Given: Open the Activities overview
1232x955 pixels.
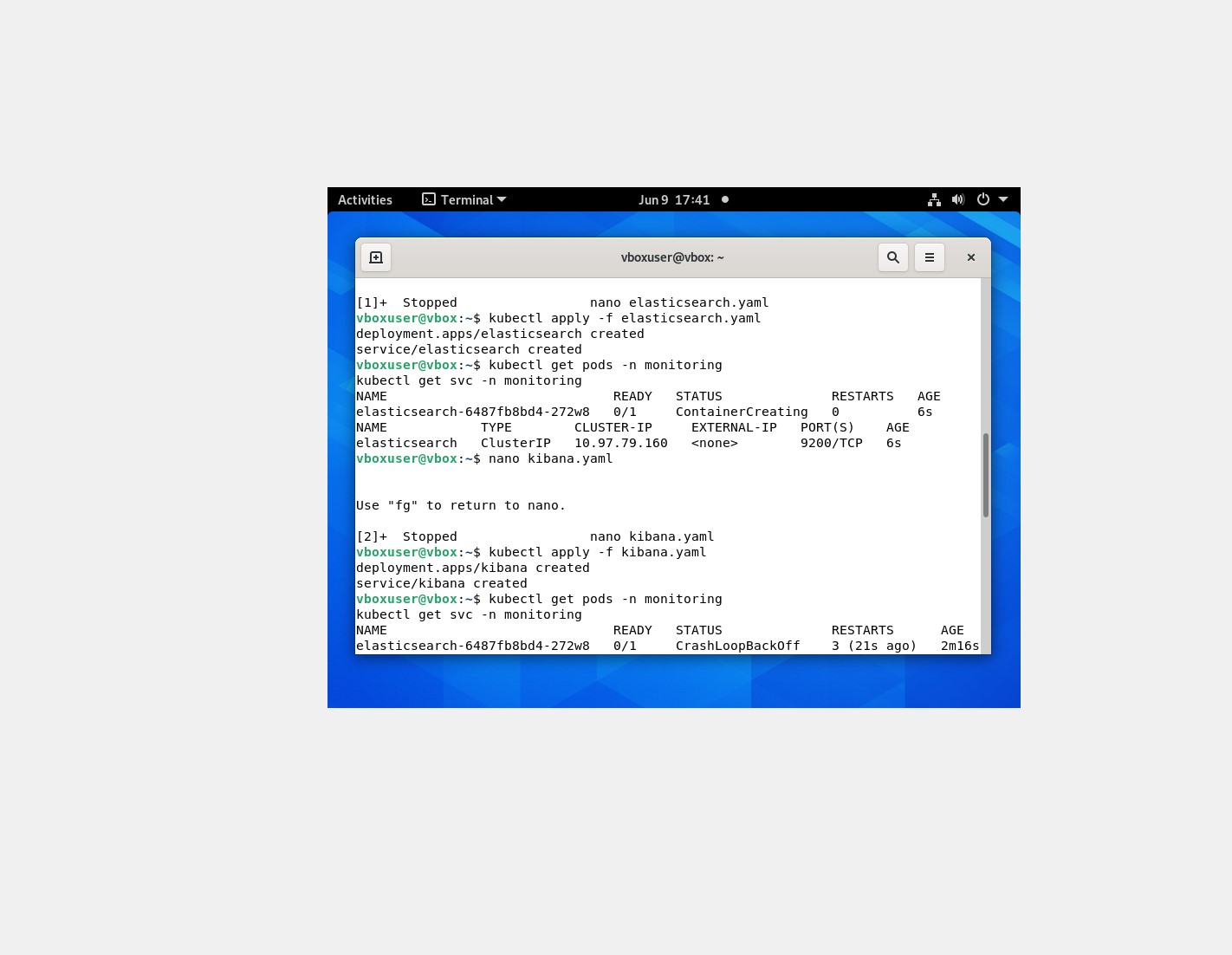Looking at the screenshot, I should [x=365, y=199].
